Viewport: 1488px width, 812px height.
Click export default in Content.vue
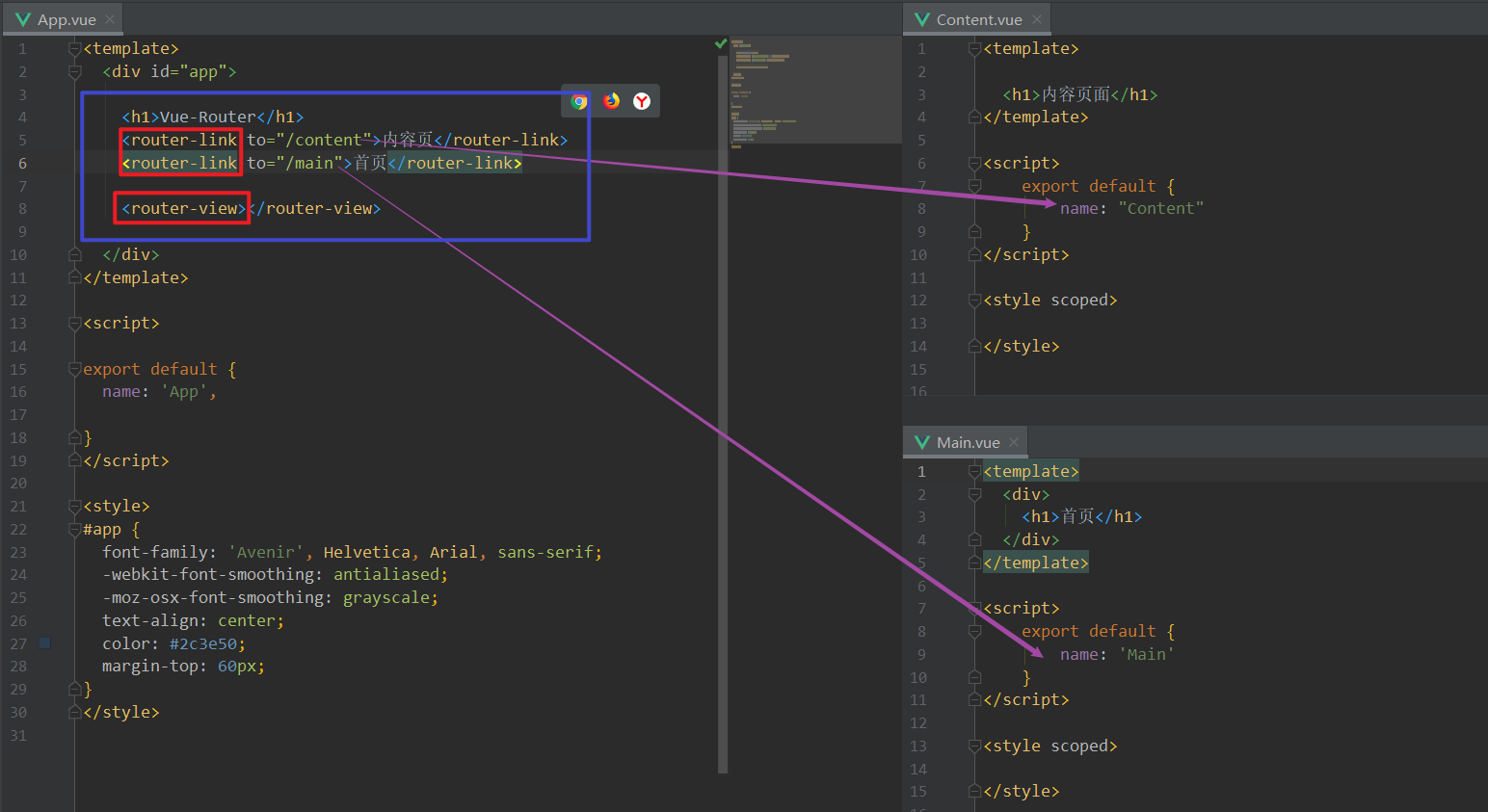(1088, 186)
